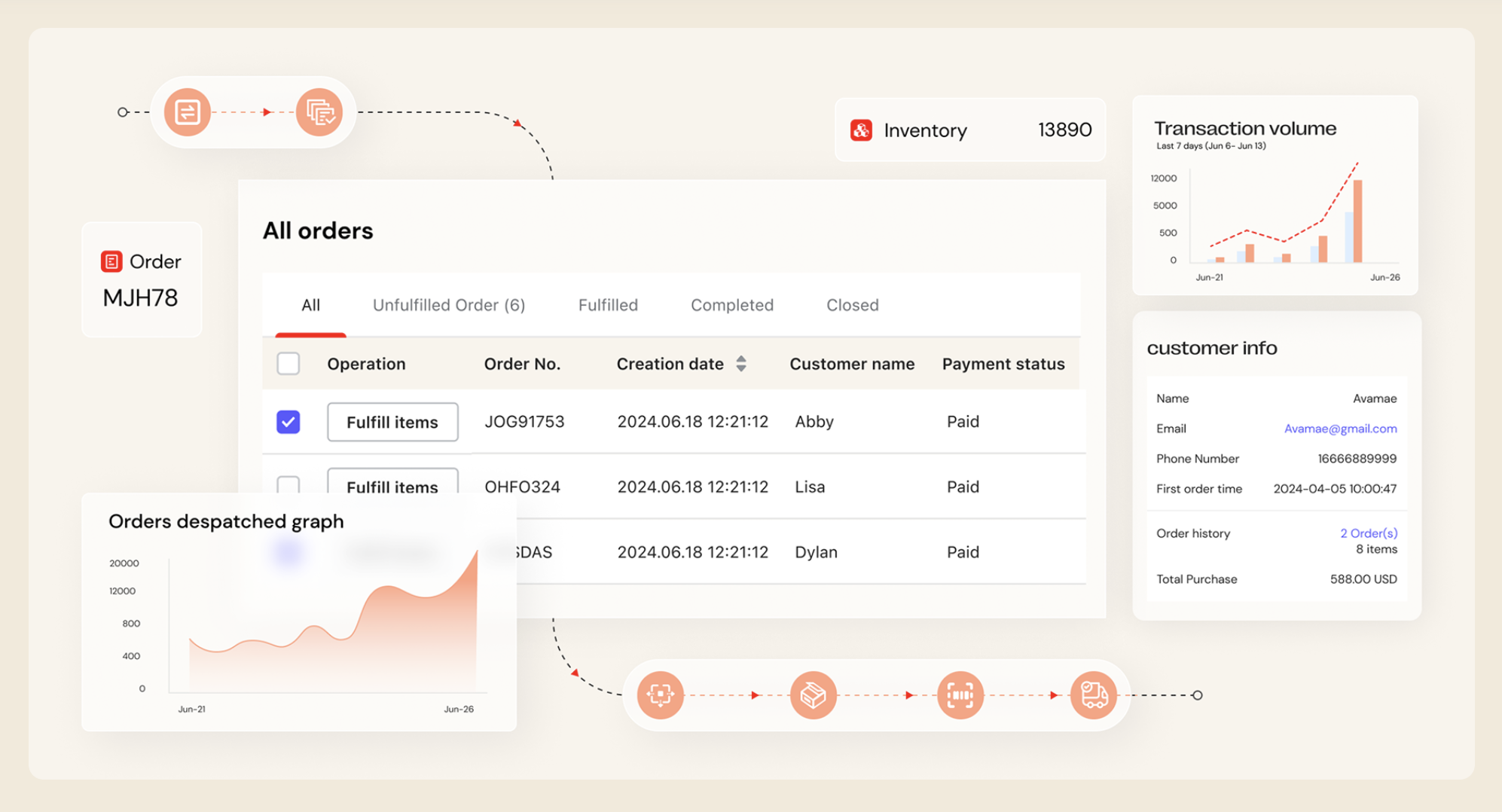Open the 2 Order(s) history link
Screen dimensions: 1502x812
(x=1368, y=533)
